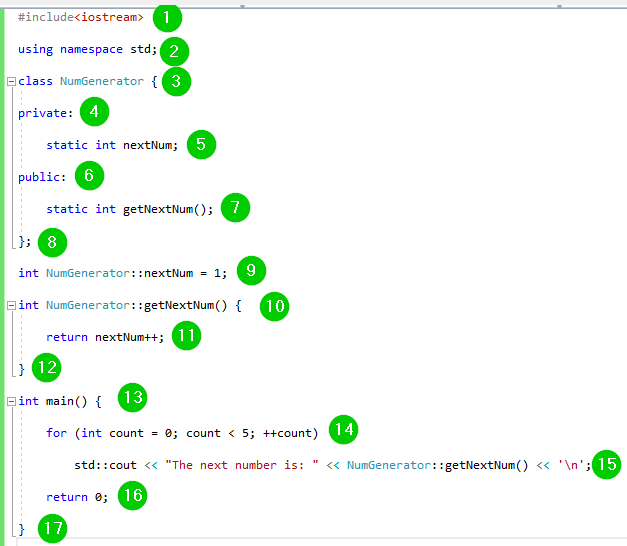Click the private: access specifier keyword

point(39,113)
